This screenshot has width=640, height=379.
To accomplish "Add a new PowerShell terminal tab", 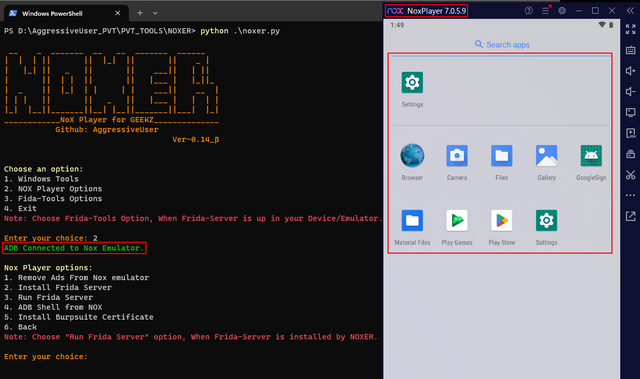I will [x=140, y=13].
